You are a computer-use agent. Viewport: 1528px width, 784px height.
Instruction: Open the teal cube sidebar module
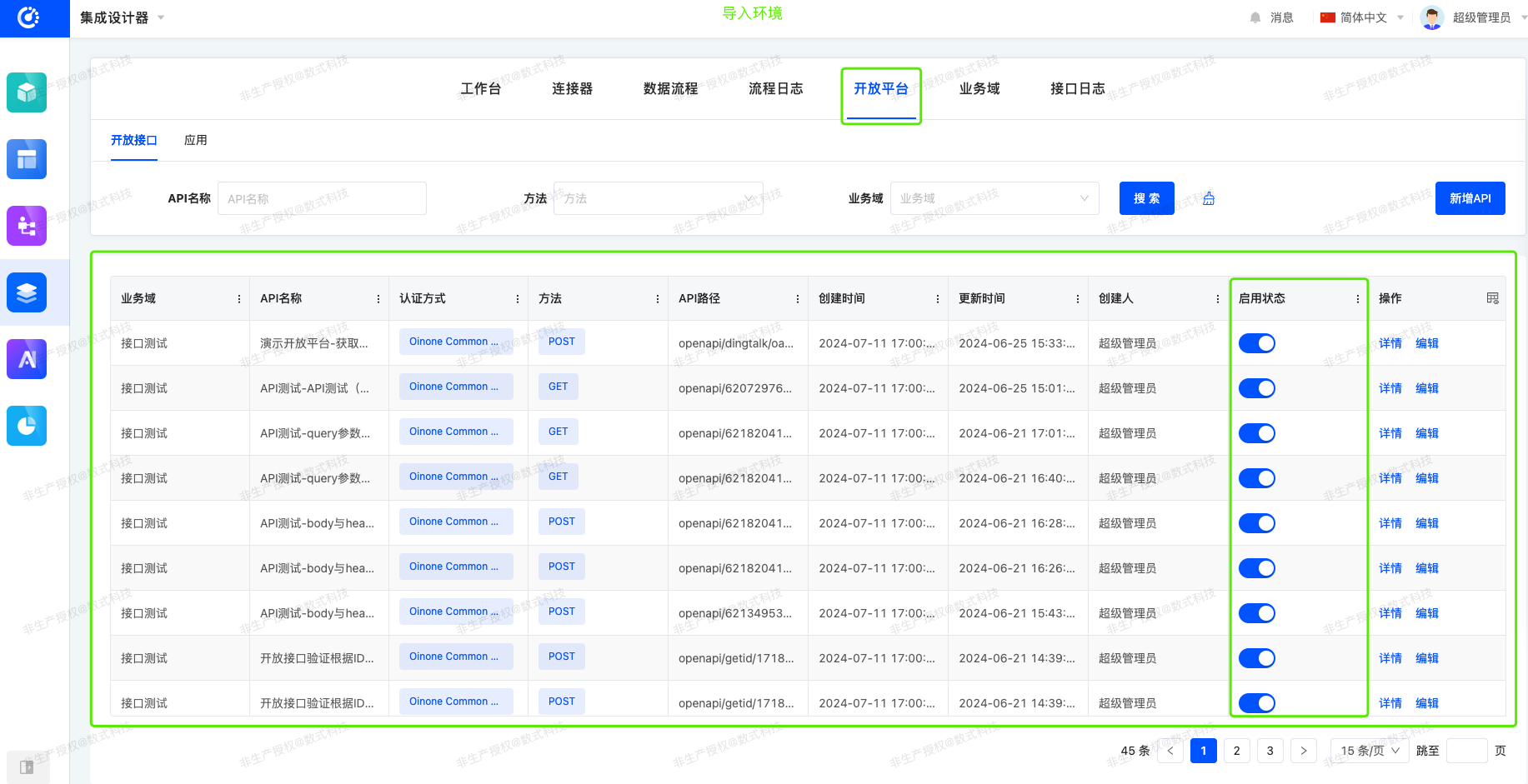coord(27,92)
